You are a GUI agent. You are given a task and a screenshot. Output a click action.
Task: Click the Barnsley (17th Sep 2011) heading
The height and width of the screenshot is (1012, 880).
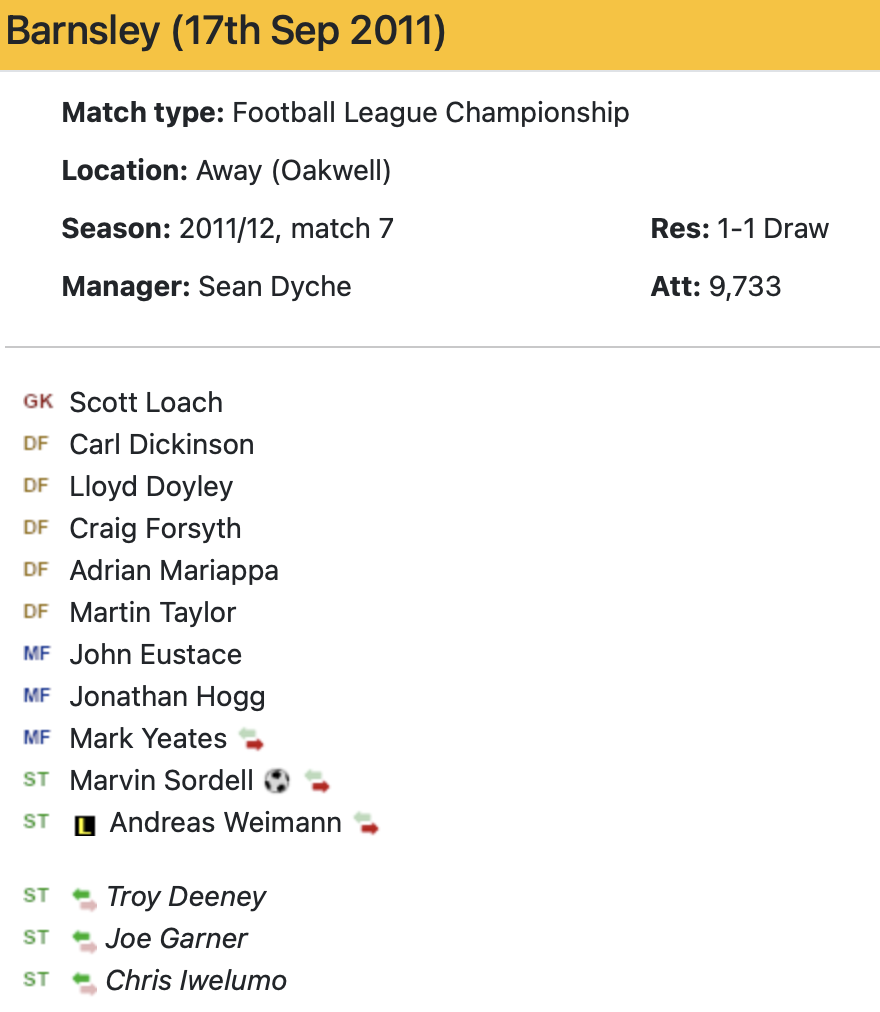point(226,33)
